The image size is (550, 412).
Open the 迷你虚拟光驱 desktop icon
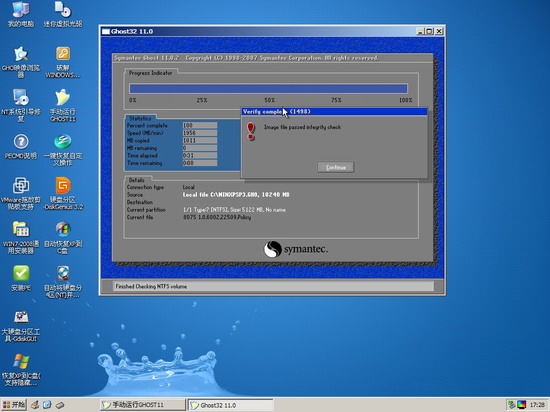[x=63, y=15]
